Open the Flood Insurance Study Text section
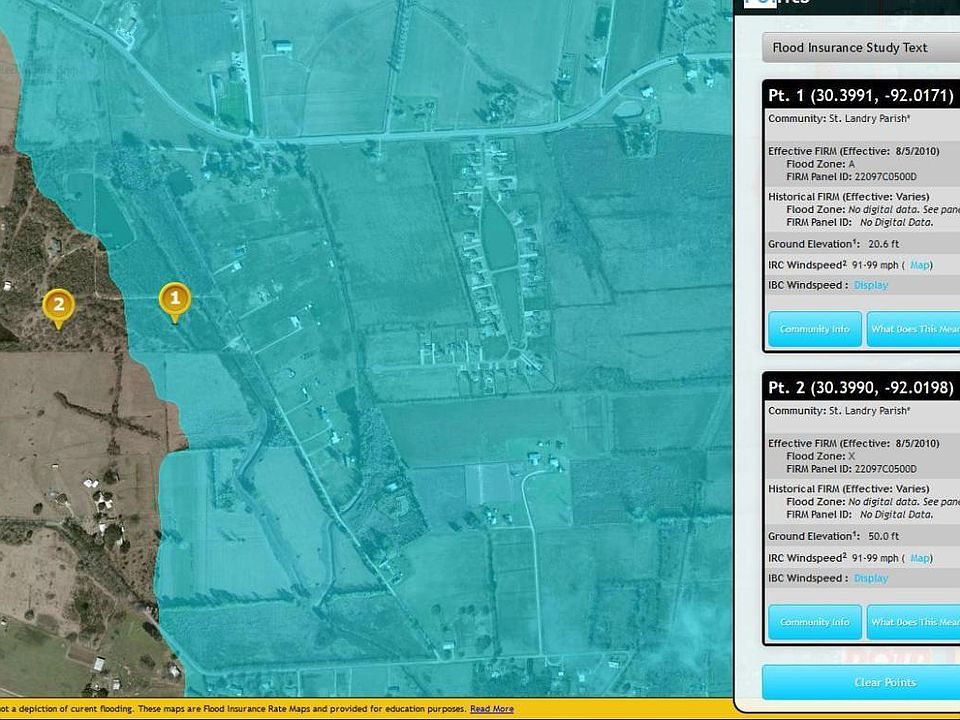This screenshot has height=720, width=960. tap(861, 48)
